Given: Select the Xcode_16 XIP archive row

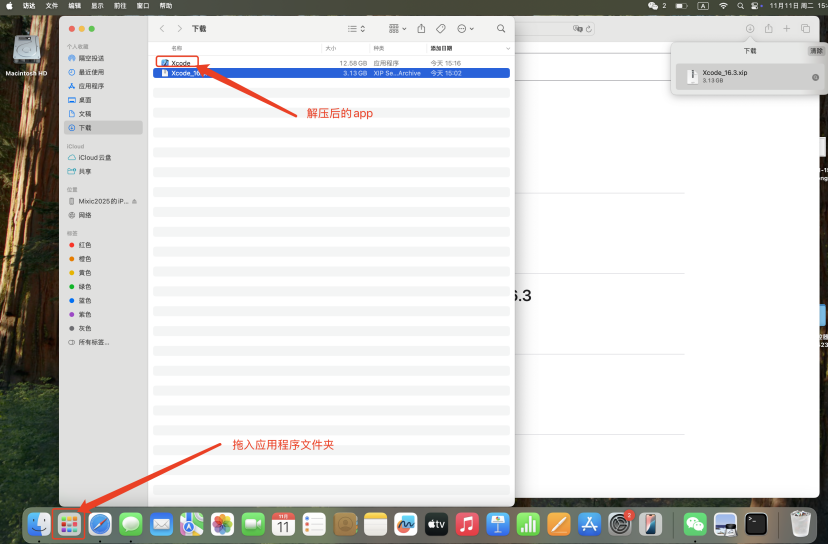Looking at the screenshot, I should pyautogui.click(x=331, y=73).
